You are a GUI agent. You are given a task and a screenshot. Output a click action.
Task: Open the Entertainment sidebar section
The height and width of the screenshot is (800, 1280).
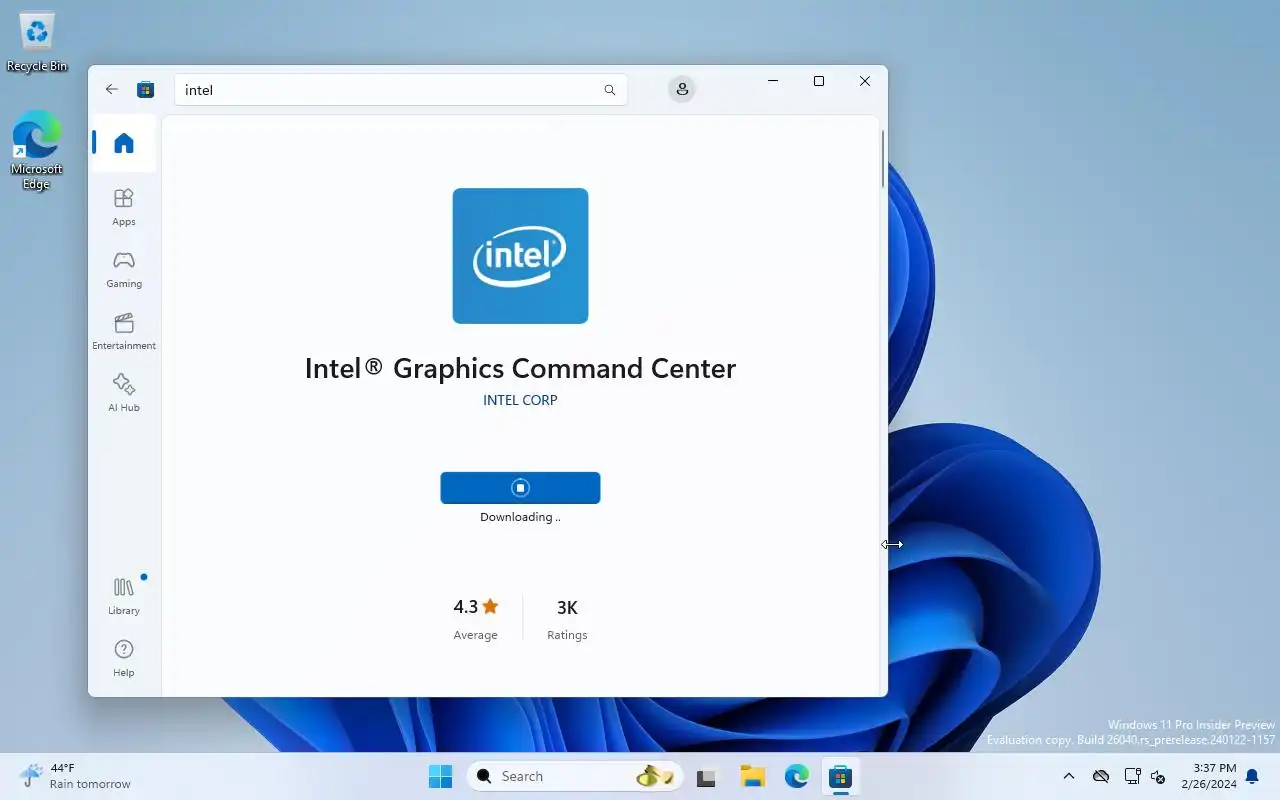click(124, 331)
